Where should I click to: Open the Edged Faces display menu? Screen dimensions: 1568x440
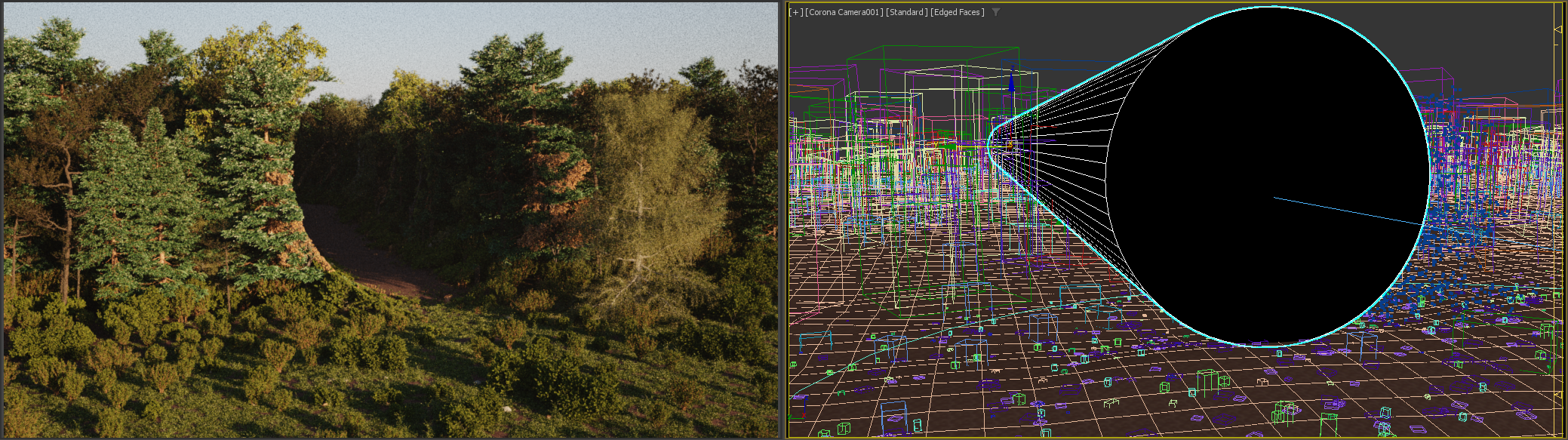tap(957, 12)
